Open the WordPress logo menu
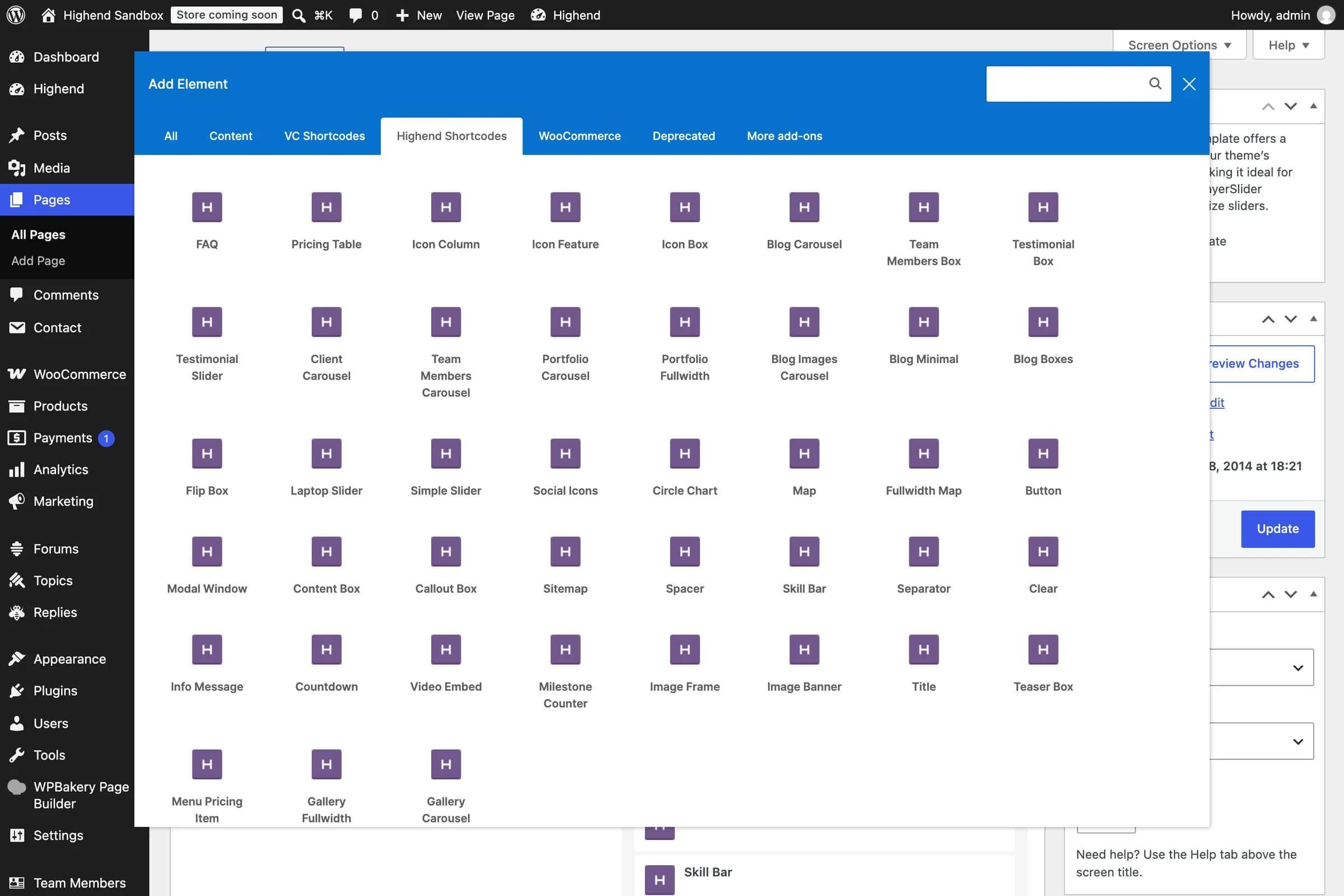The height and width of the screenshot is (896, 1344). (x=16, y=15)
